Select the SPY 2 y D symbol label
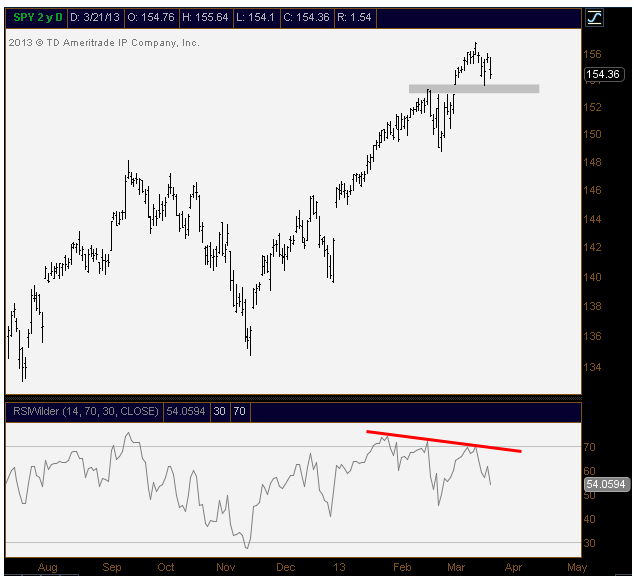Screen dimensions: 634x586 pos(38,17)
